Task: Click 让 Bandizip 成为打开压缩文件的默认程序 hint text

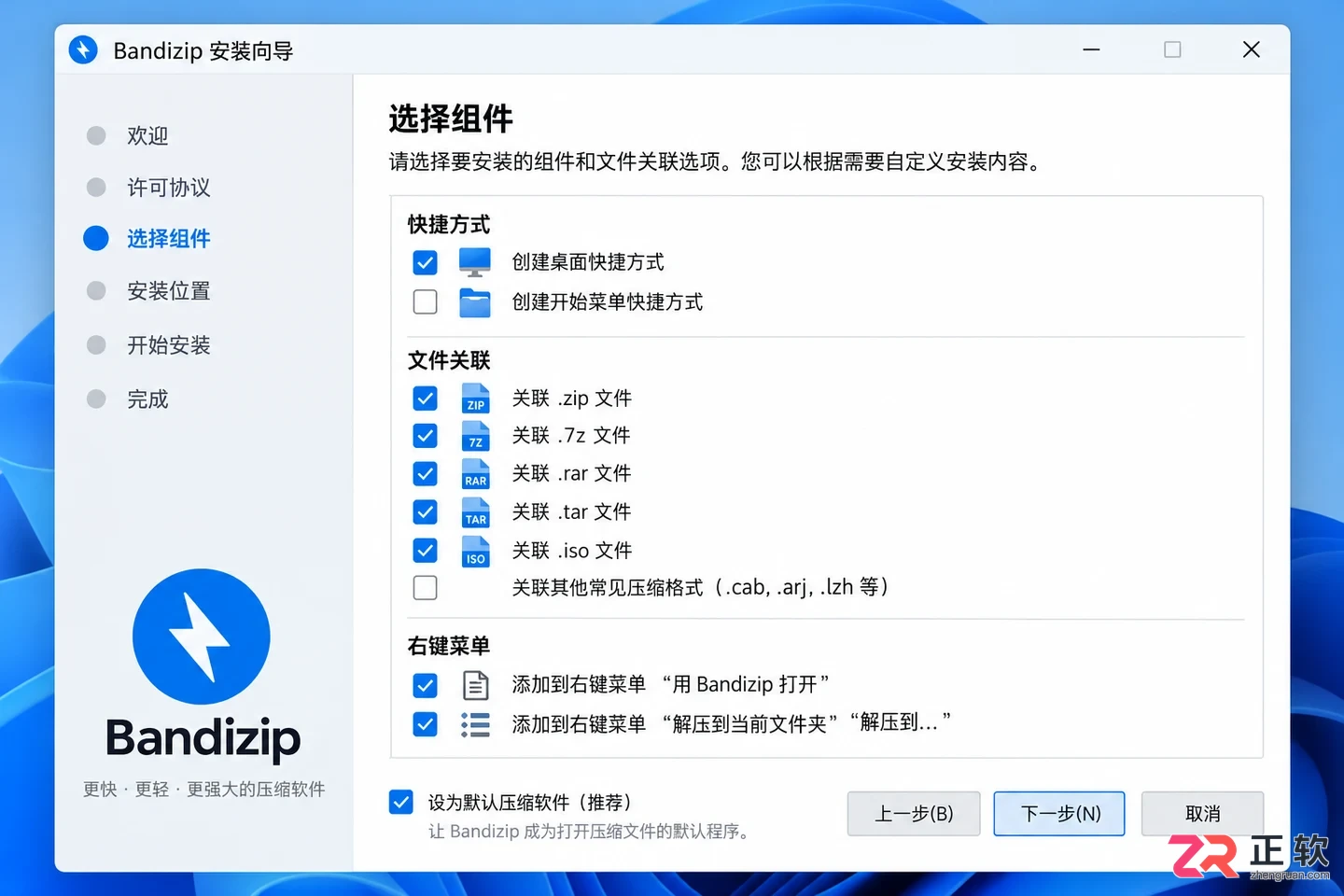Action: coord(591,832)
